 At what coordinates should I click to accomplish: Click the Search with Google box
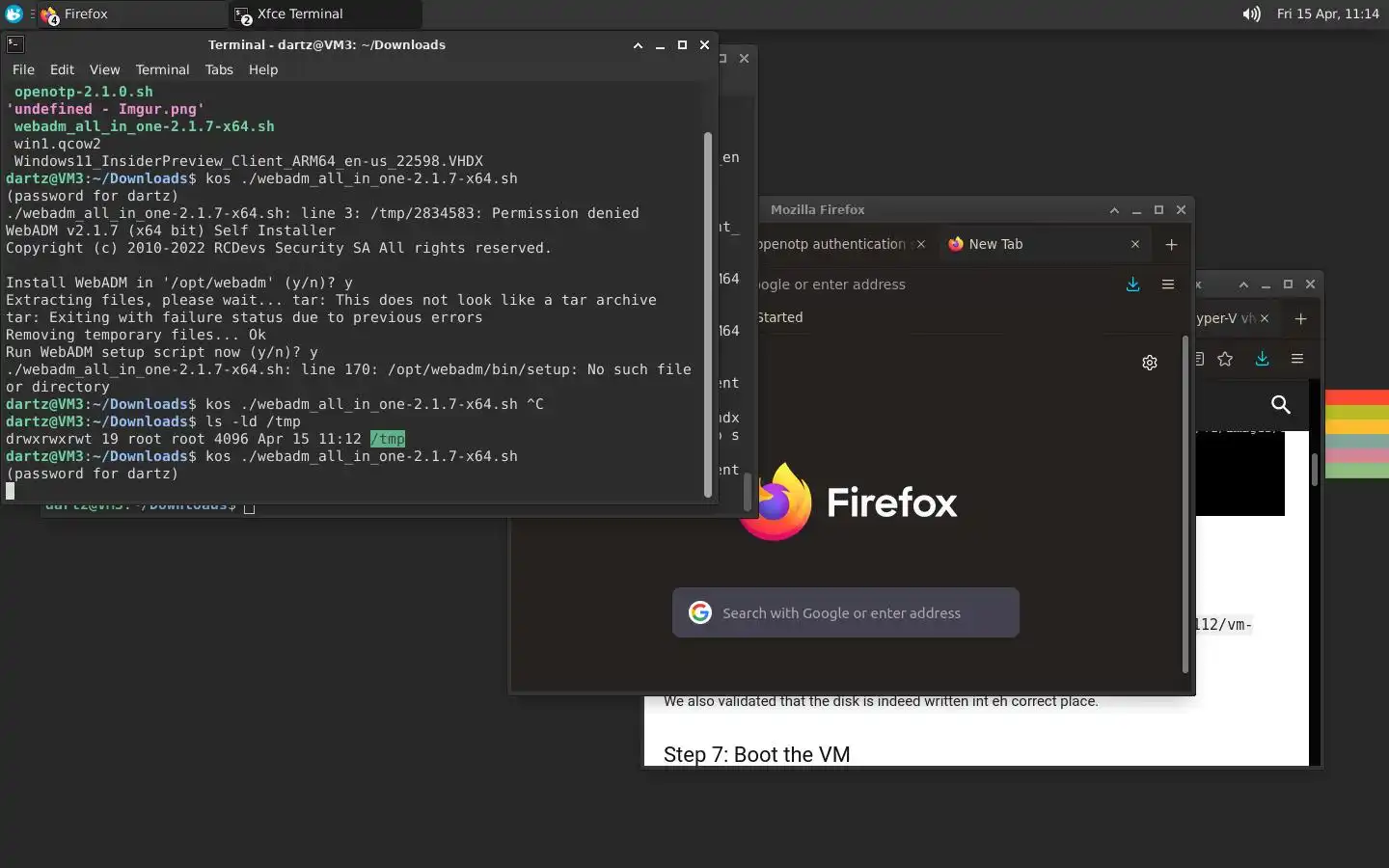(845, 612)
